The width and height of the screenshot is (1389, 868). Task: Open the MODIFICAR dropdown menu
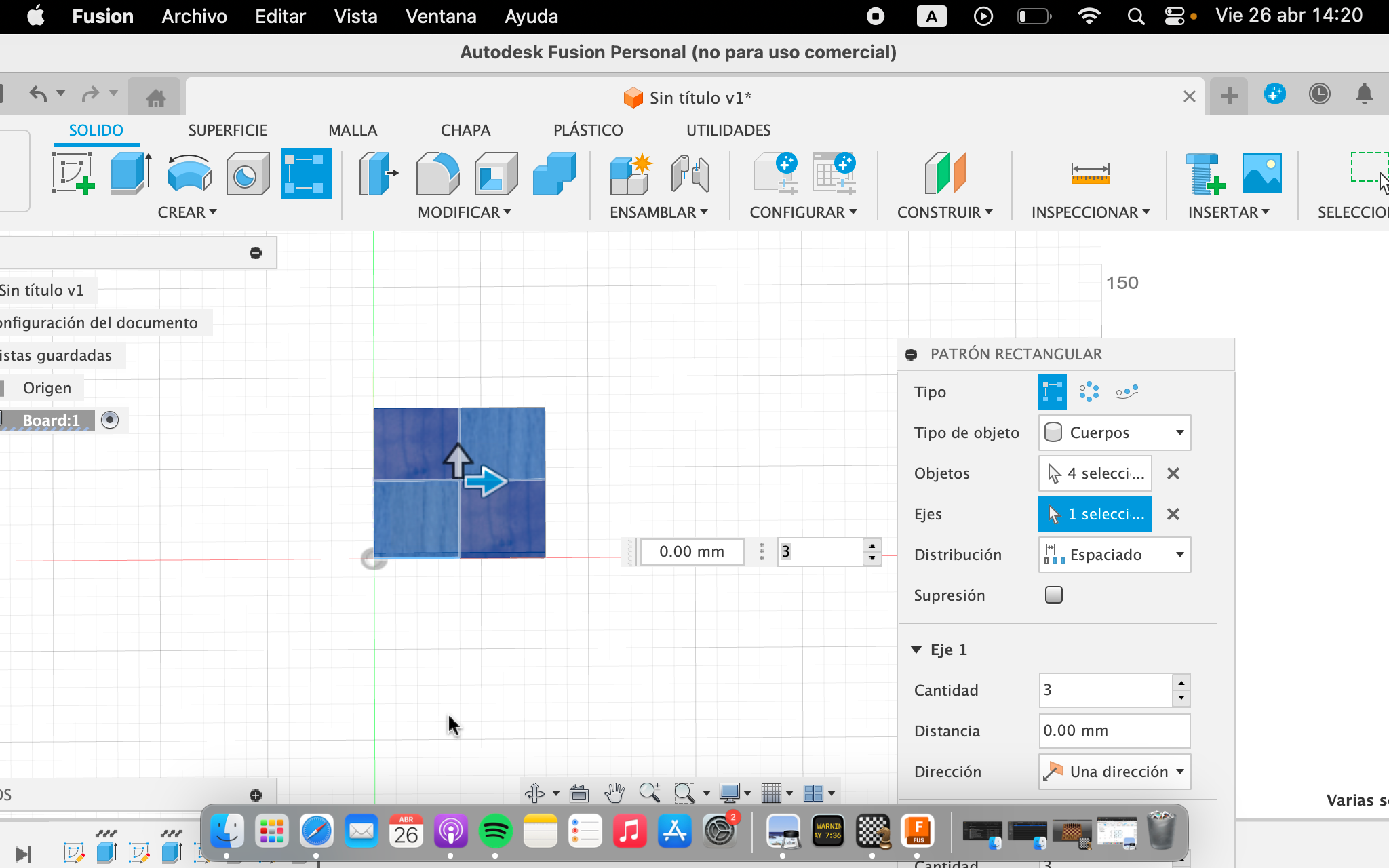(x=465, y=212)
